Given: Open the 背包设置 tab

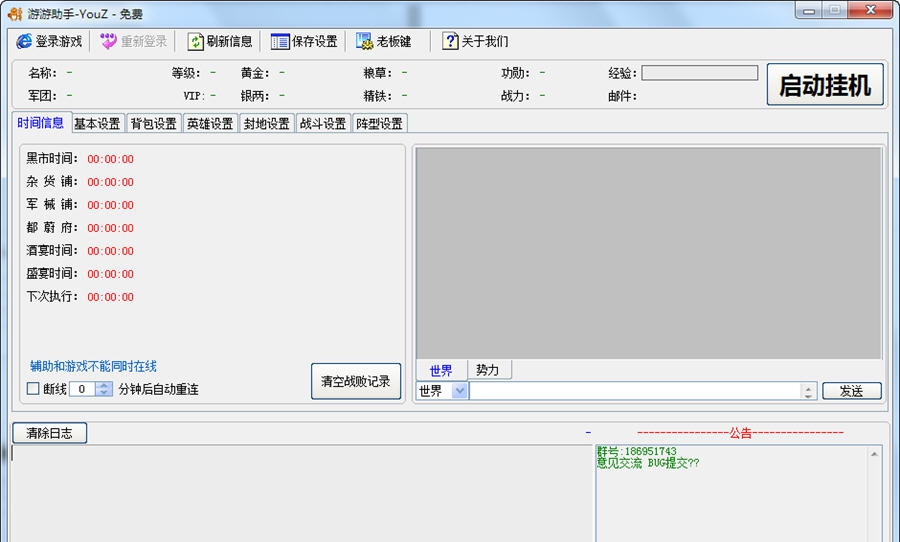Looking at the screenshot, I should [x=154, y=123].
